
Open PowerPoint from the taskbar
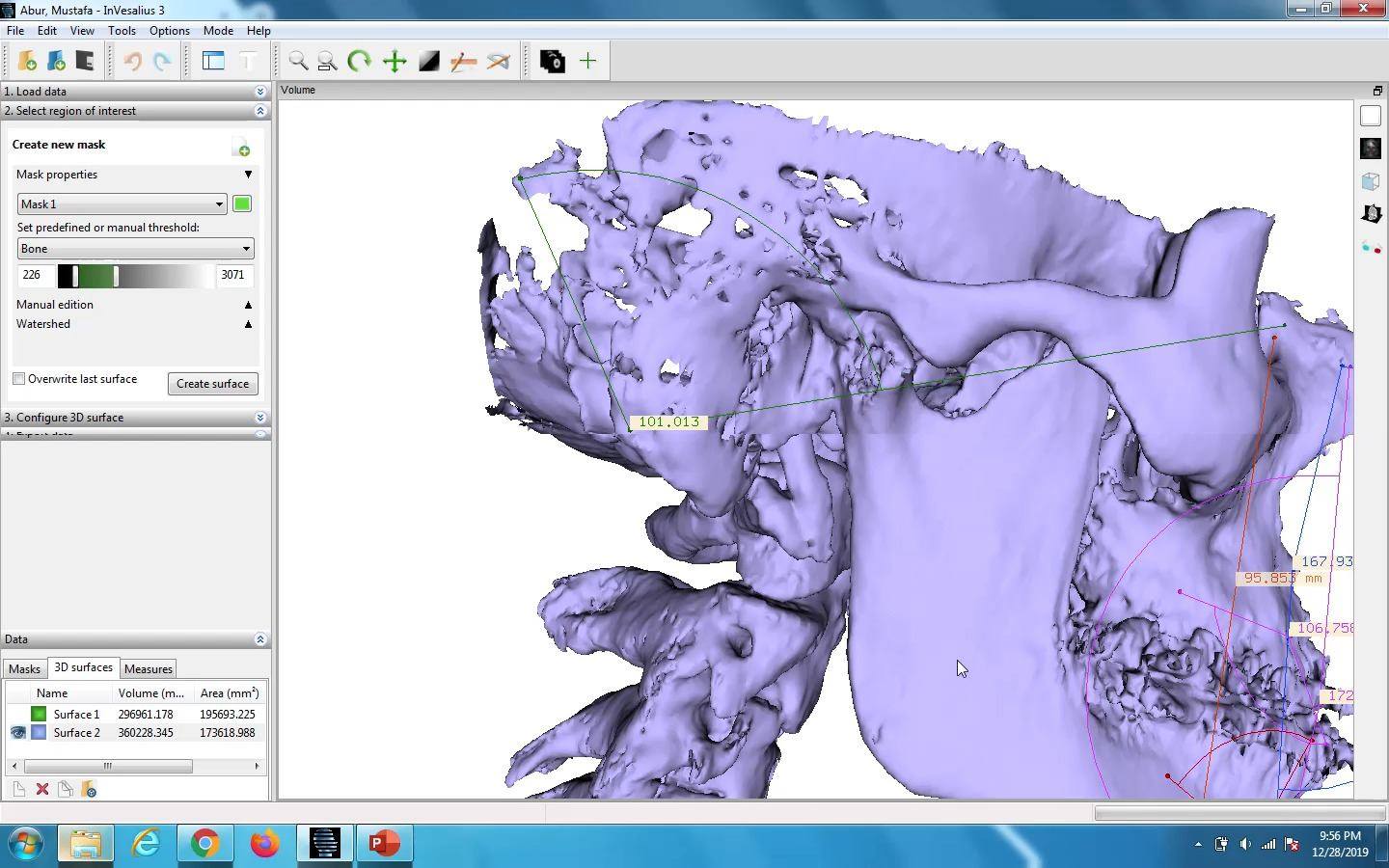click(384, 844)
